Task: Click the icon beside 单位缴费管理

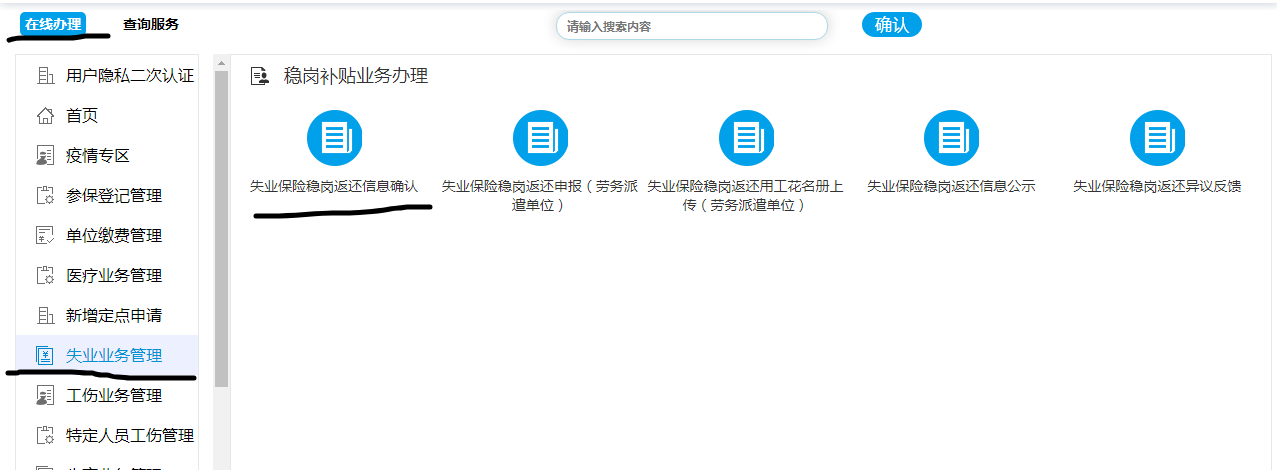Action: click(45, 236)
